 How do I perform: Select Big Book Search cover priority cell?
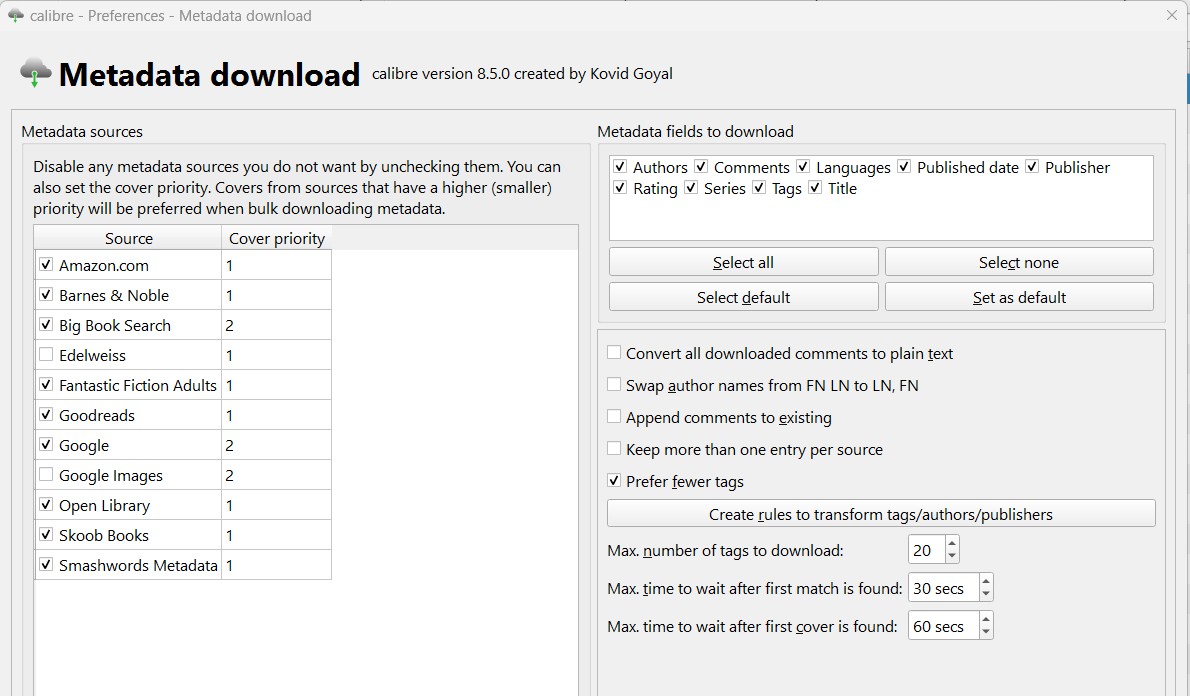pos(277,325)
